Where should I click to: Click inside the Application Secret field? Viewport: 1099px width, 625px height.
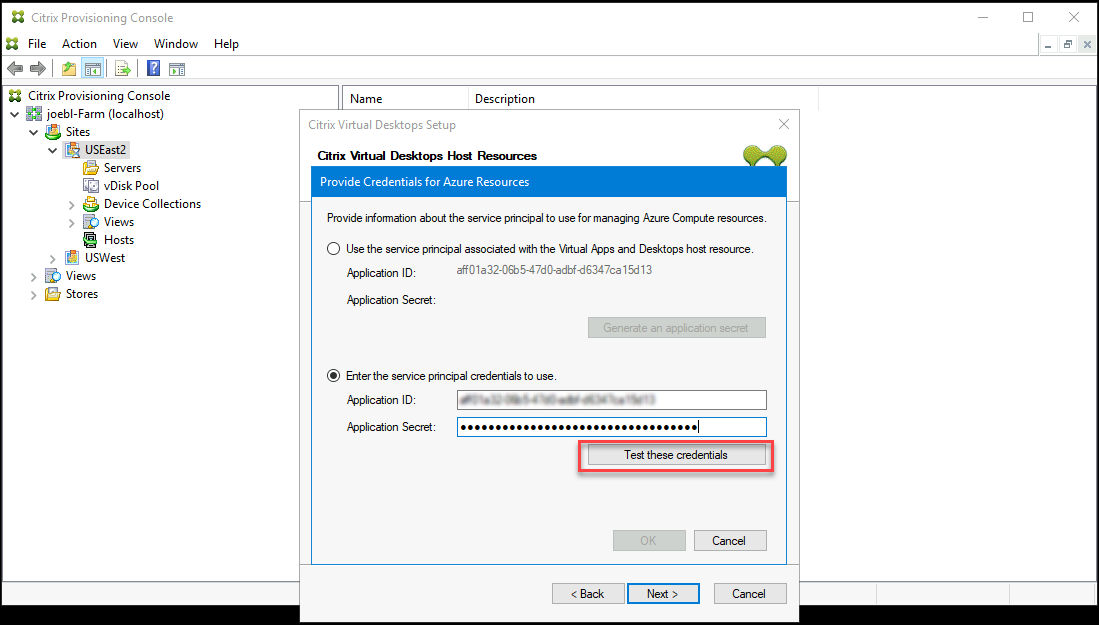point(612,427)
